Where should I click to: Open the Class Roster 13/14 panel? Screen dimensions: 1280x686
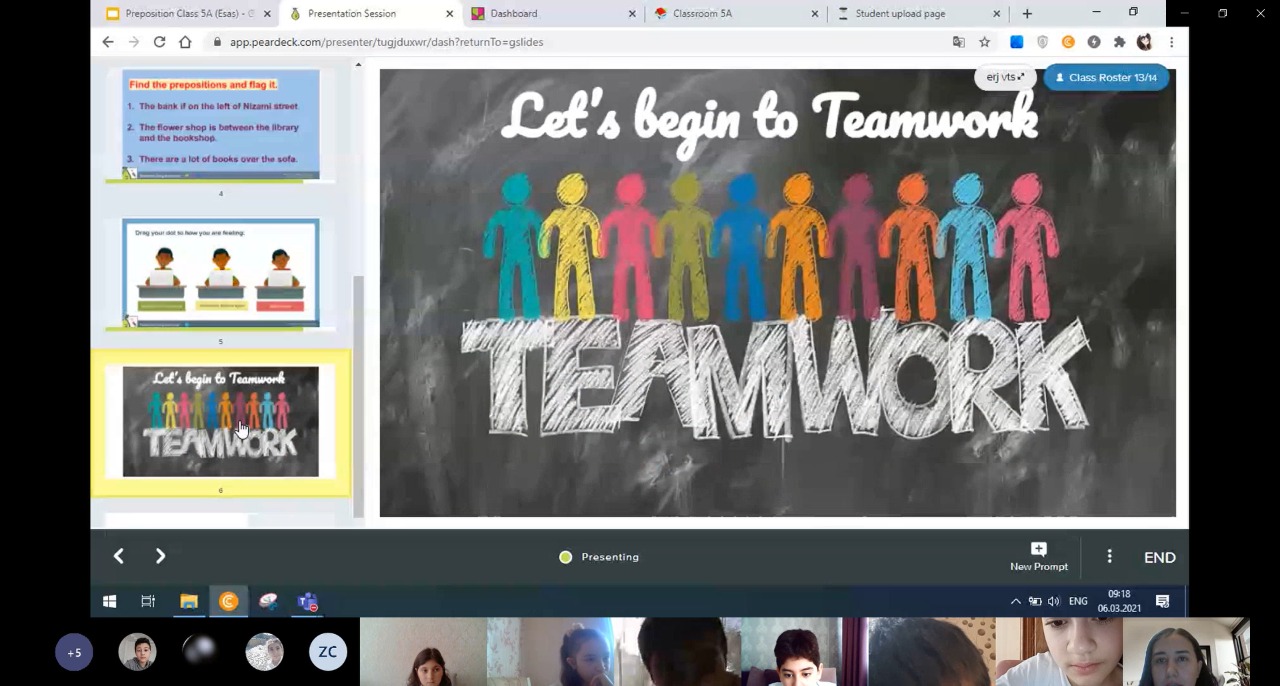click(1106, 77)
